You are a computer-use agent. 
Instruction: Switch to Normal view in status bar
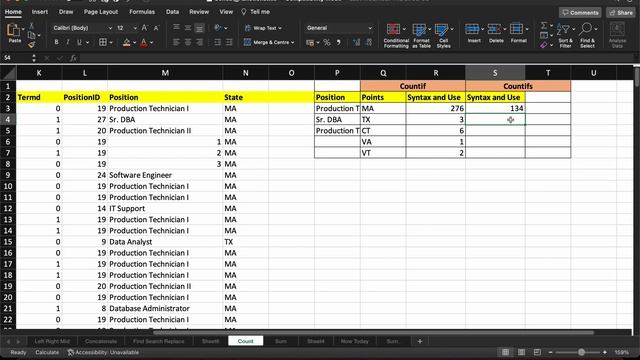[x=505, y=352]
